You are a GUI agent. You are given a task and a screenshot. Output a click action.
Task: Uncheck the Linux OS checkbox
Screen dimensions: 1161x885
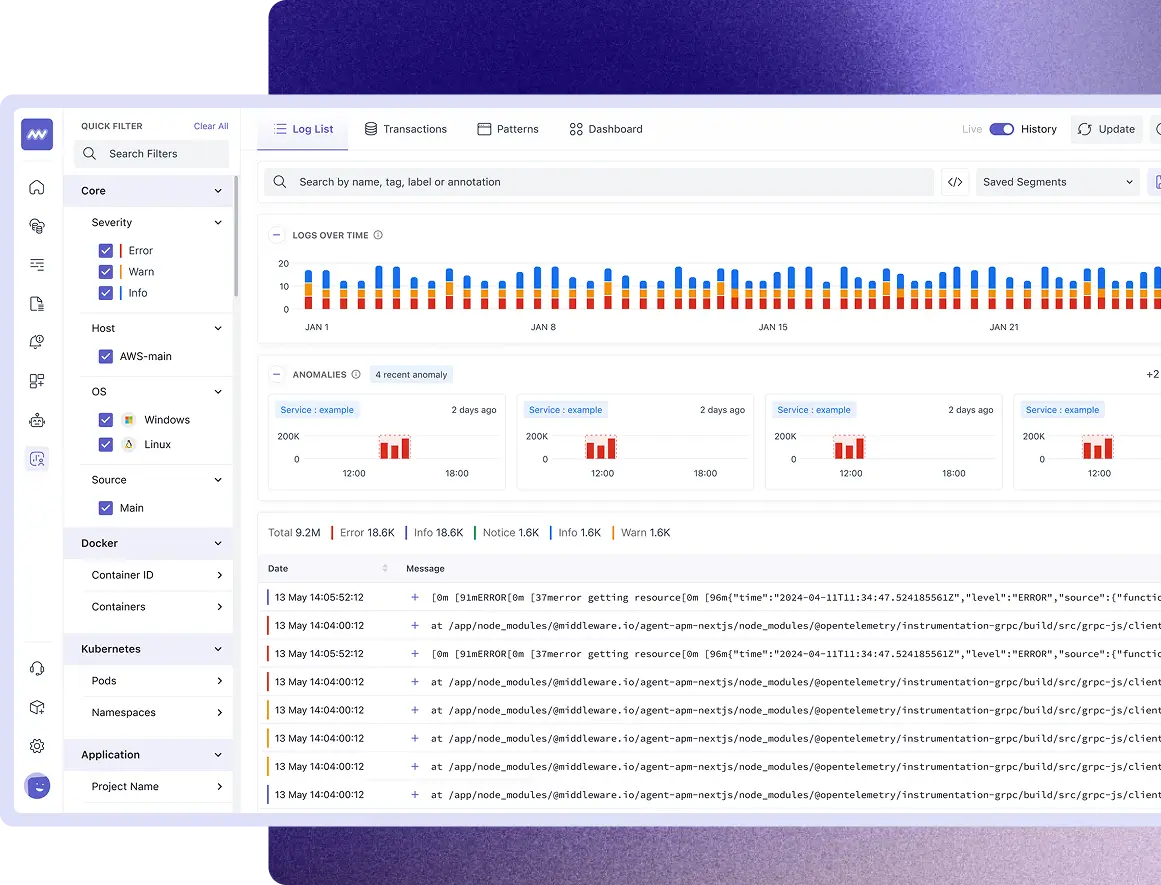point(106,445)
